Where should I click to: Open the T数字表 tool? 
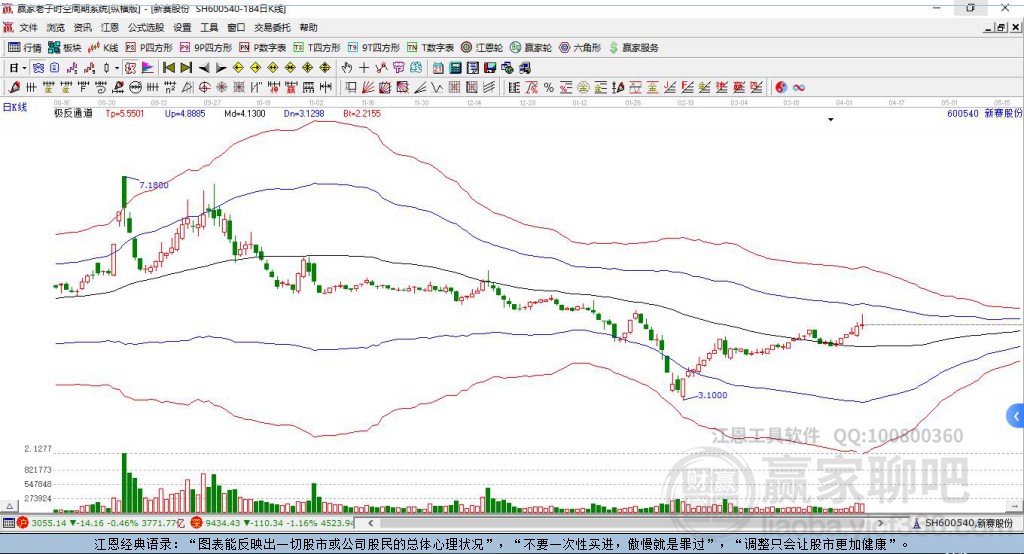tap(430, 48)
